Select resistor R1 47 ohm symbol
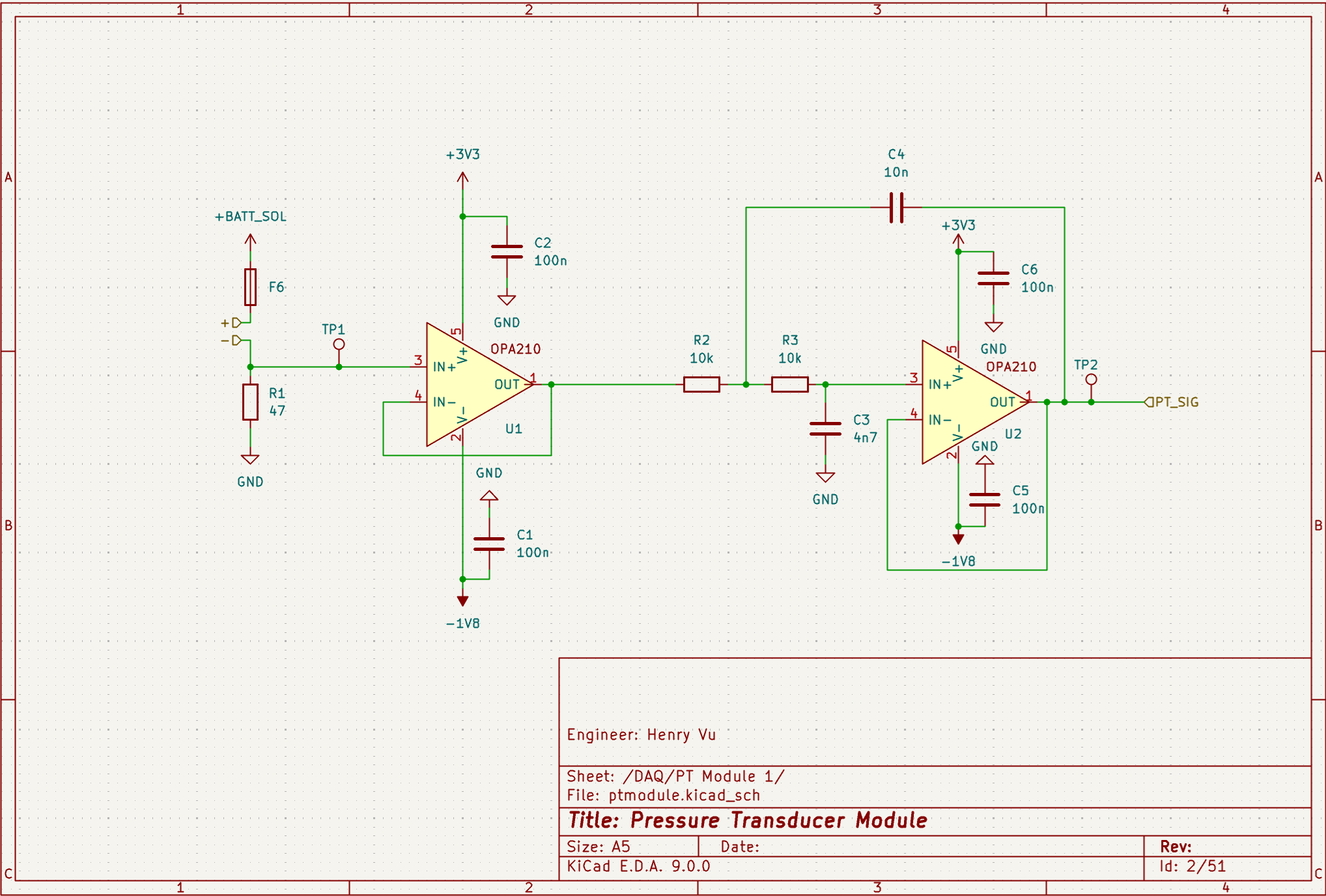The image size is (1326, 896). [250, 402]
